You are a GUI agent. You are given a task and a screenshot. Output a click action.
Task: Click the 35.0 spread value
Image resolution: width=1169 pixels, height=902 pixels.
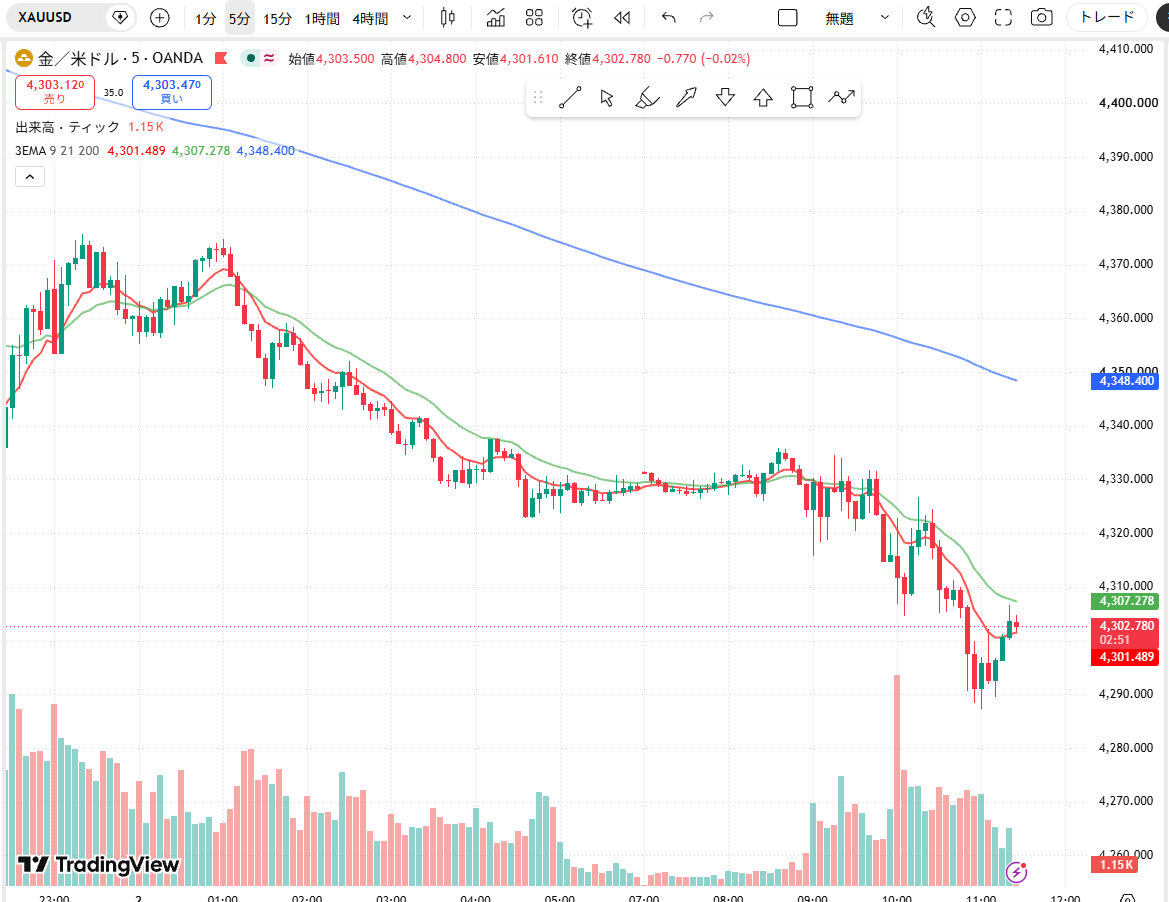tap(113, 92)
